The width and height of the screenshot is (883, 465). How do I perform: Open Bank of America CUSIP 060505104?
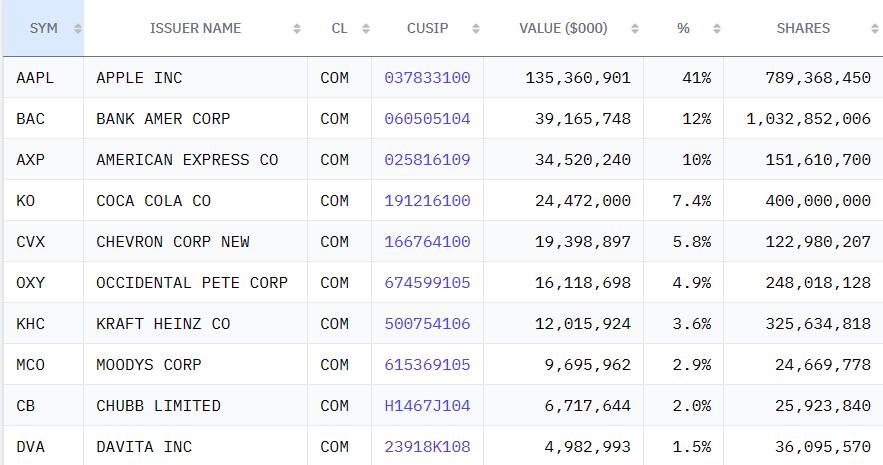click(x=427, y=119)
